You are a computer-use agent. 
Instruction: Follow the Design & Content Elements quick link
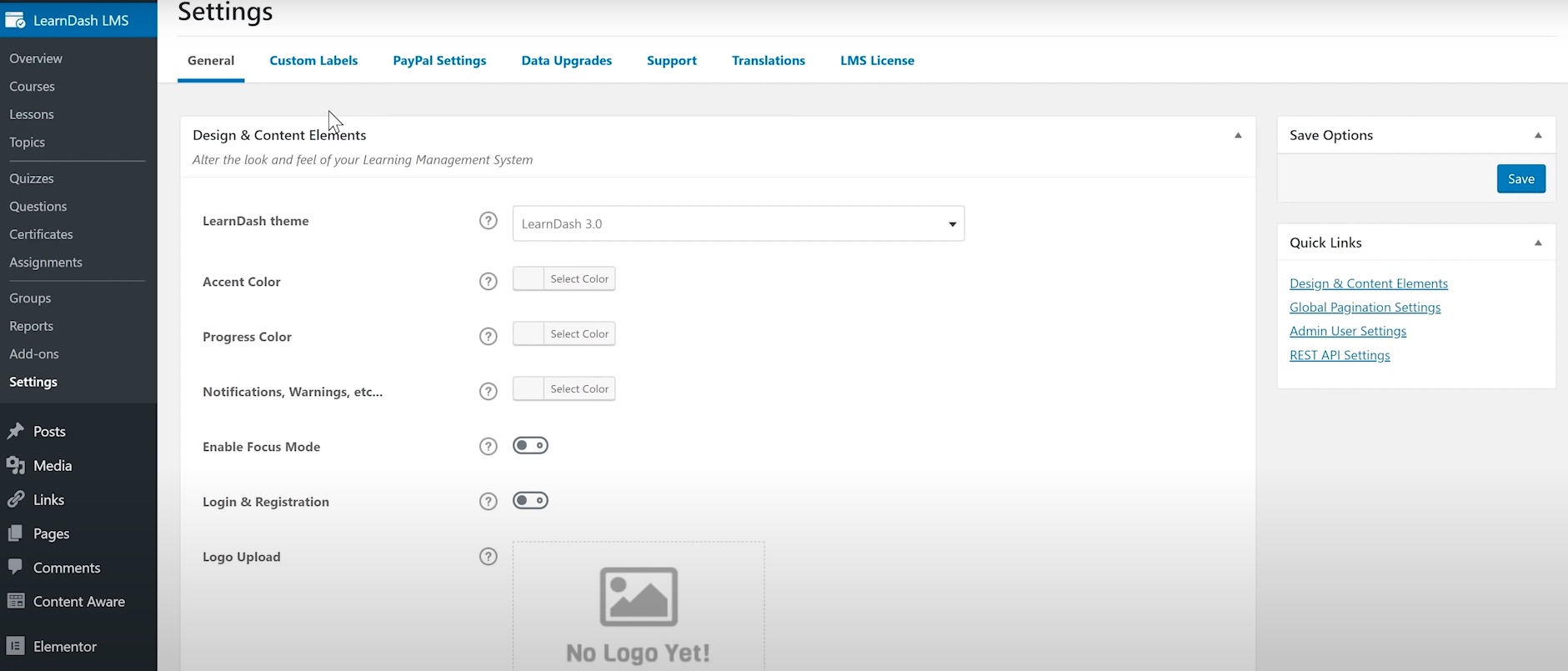(1369, 283)
